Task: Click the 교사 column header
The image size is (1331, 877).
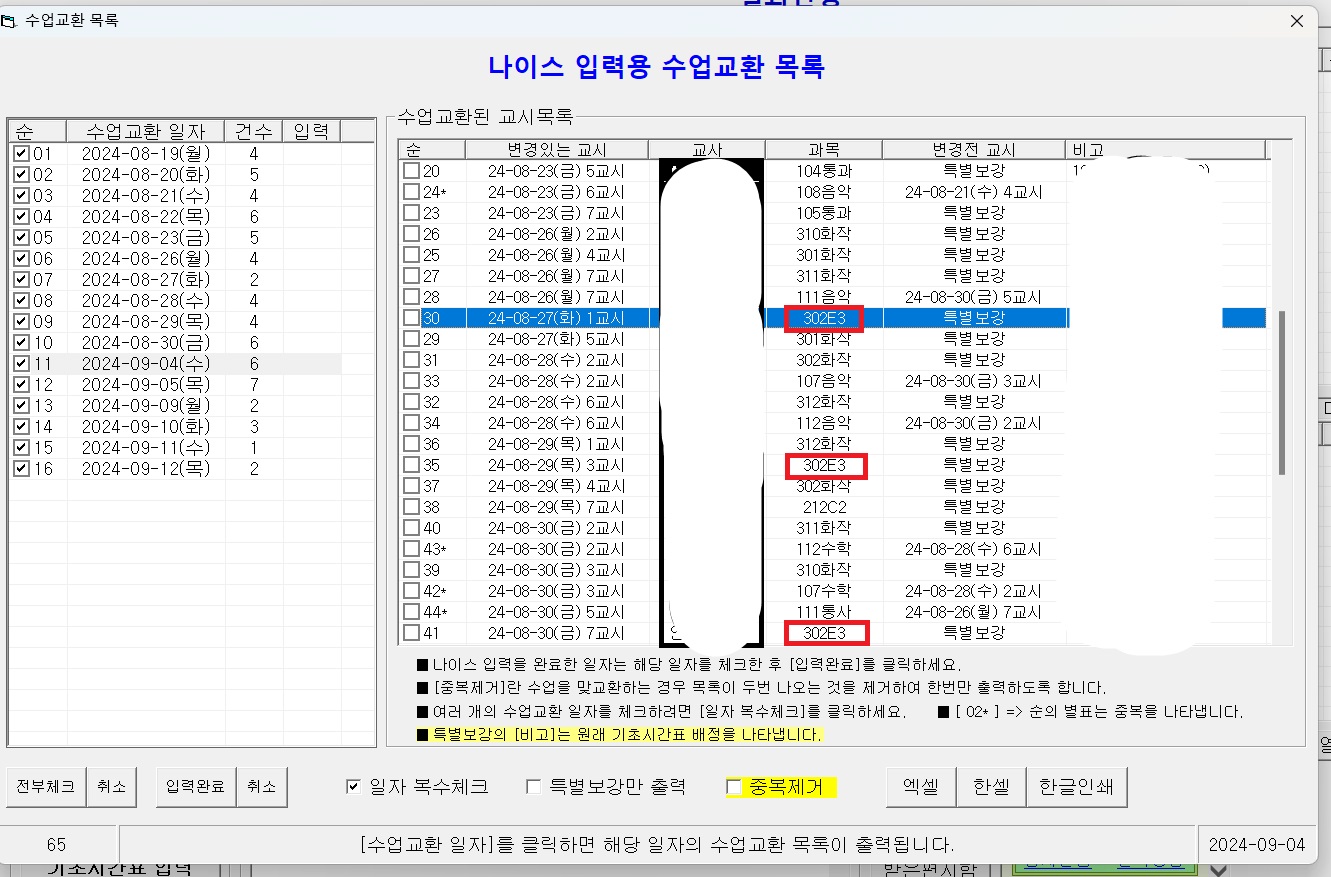Action: tap(707, 150)
